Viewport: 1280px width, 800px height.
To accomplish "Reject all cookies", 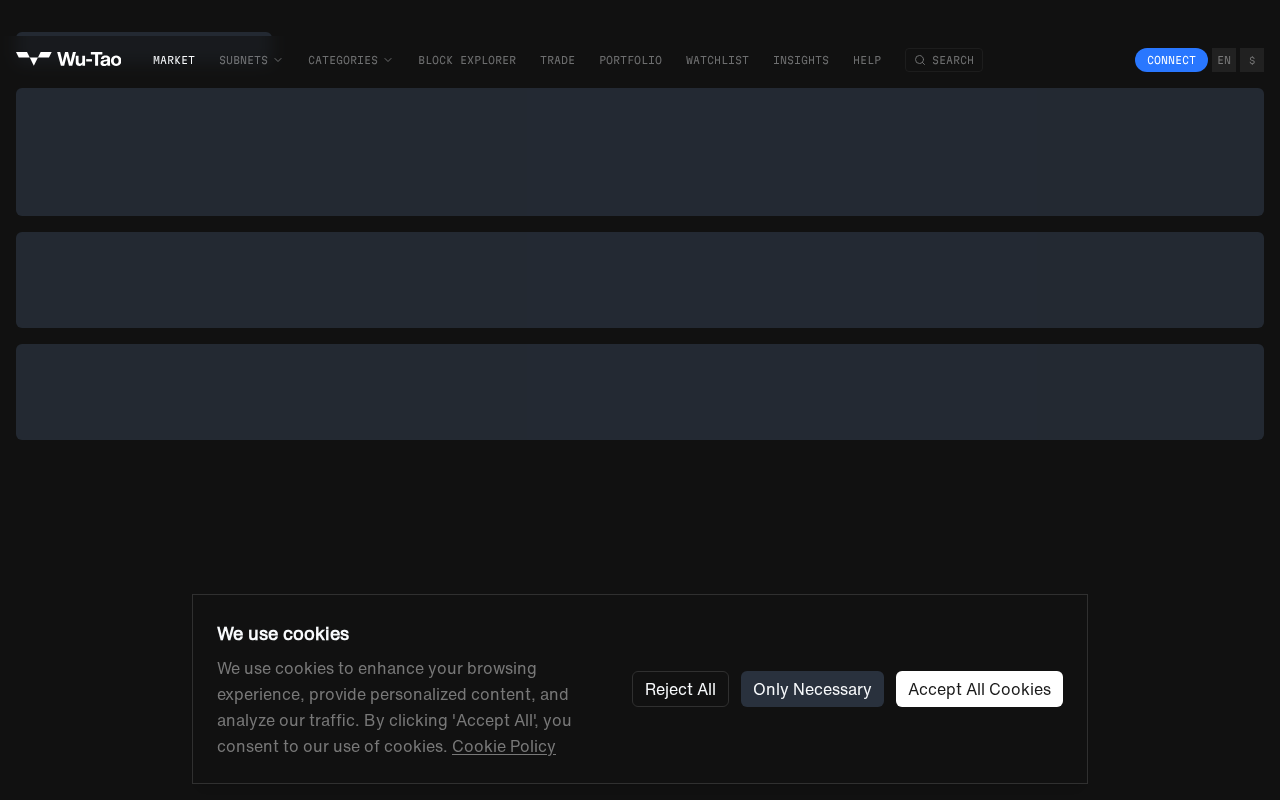I will coord(680,689).
